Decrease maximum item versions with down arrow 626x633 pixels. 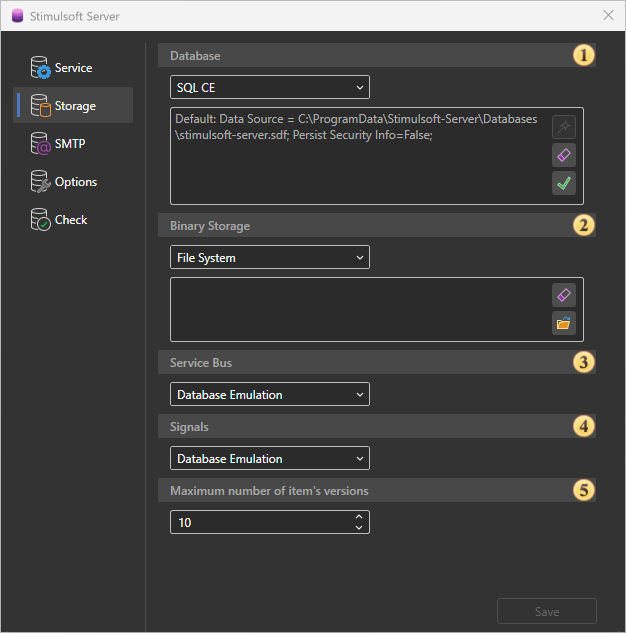tap(359, 527)
